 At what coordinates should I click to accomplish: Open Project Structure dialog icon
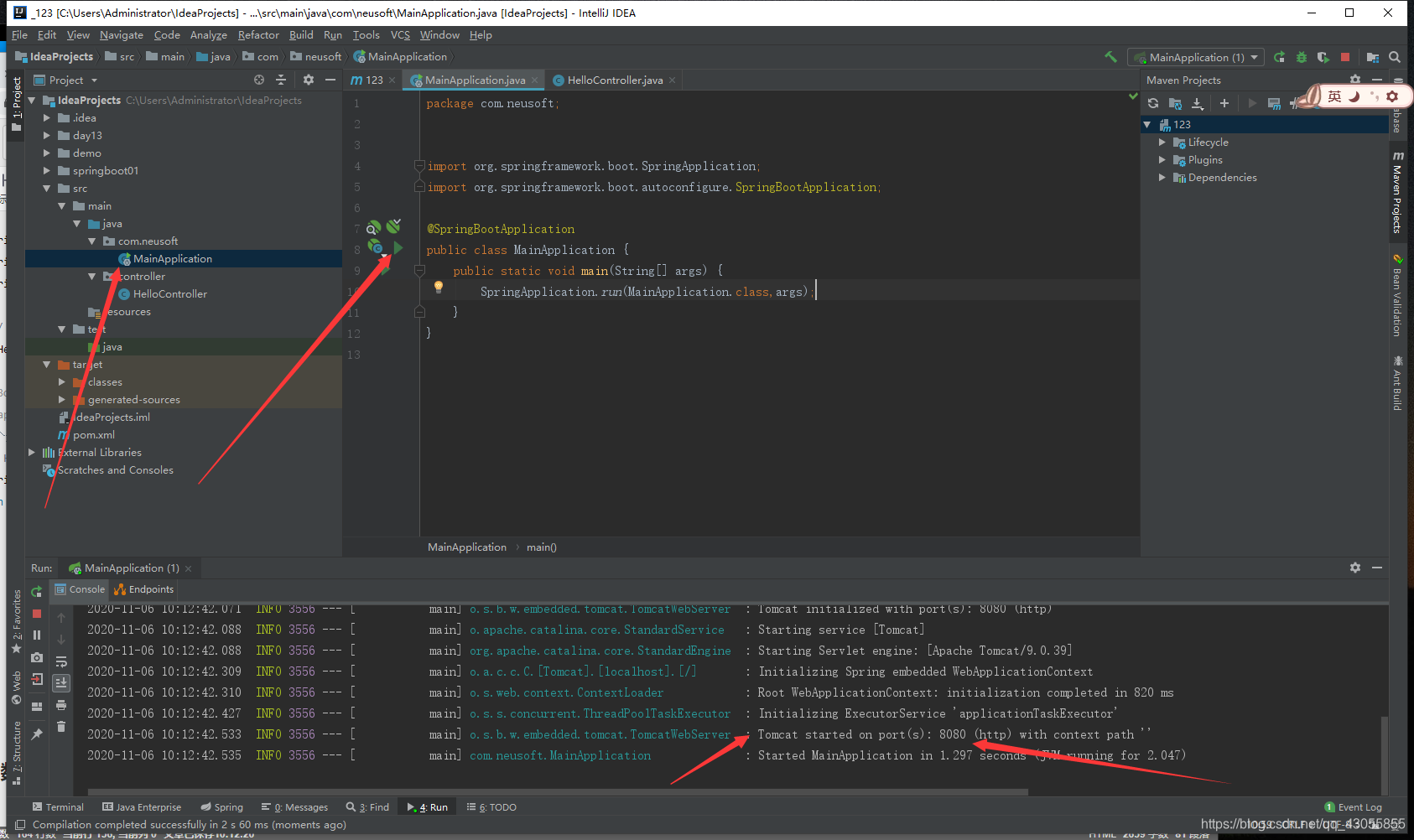[1373, 57]
